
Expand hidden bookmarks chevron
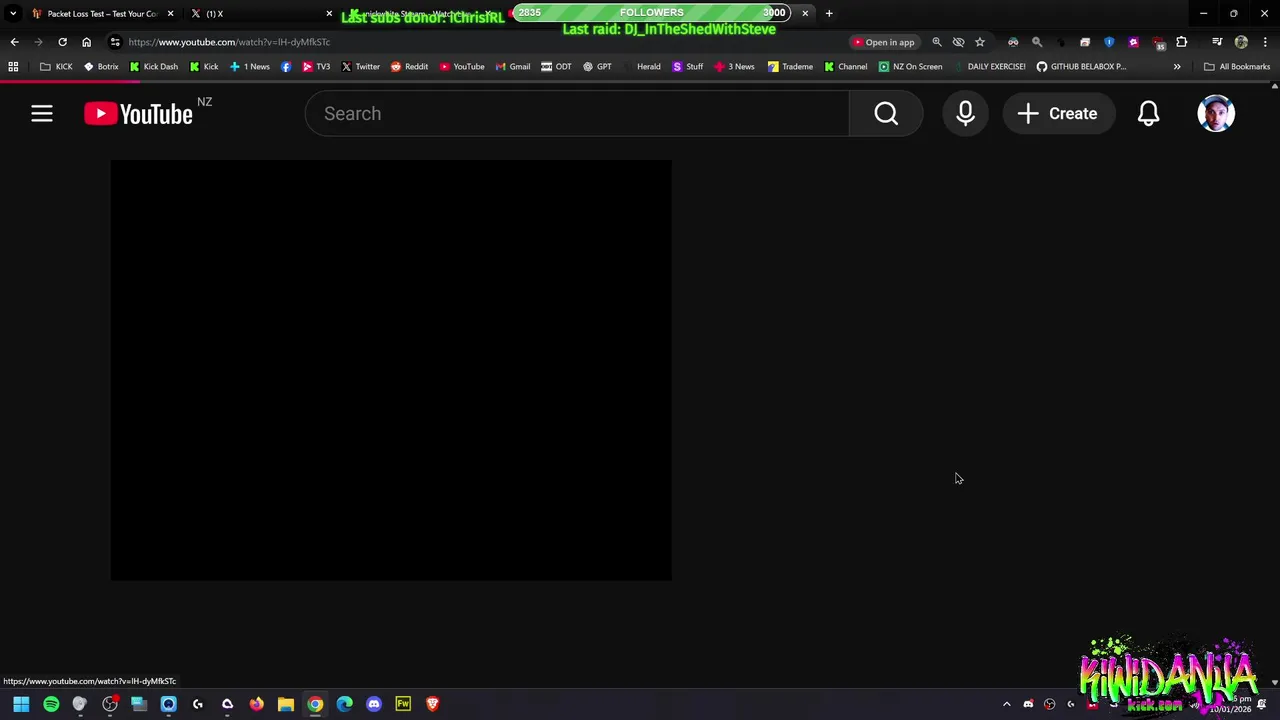[1177, 67]
